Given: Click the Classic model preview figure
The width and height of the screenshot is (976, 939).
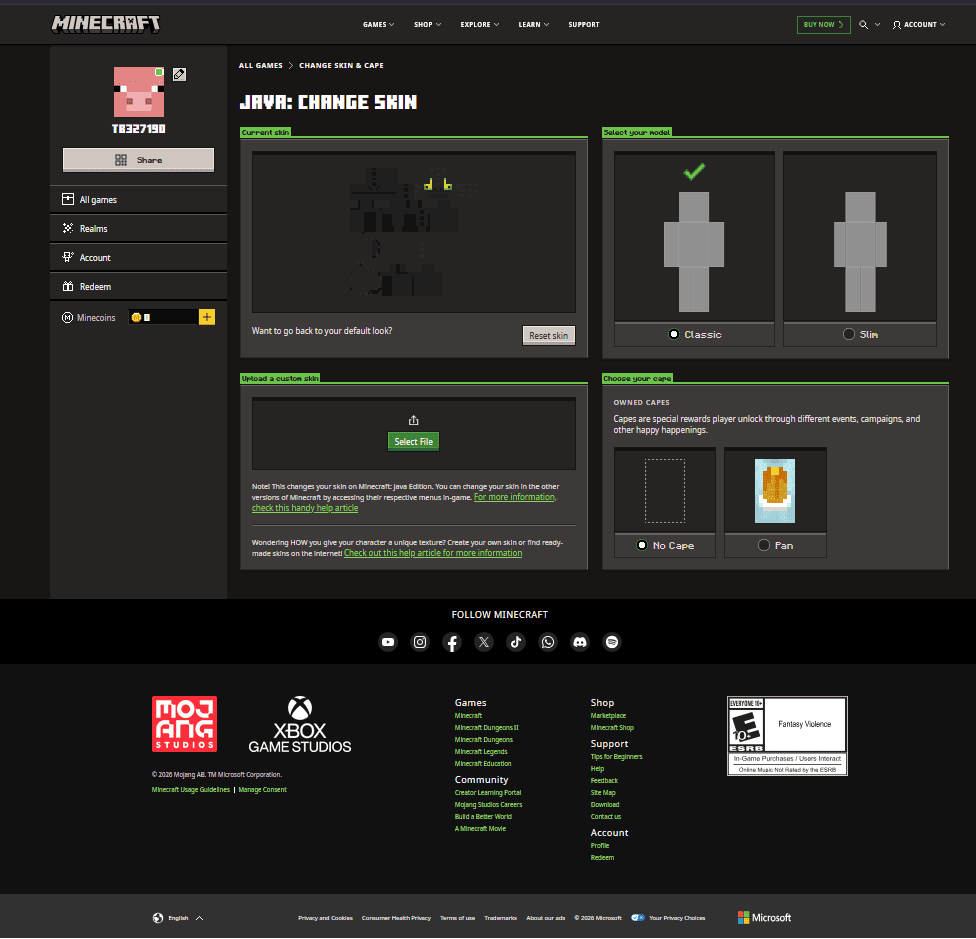Looking at the screenshot, I should click(694, 251).
